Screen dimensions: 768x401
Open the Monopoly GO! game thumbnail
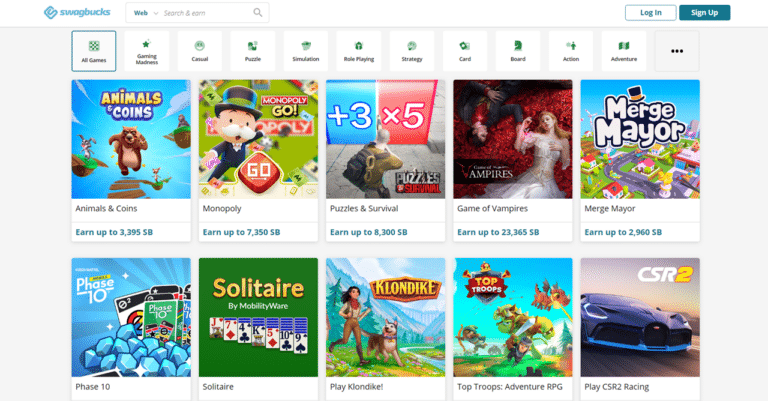[x=258, y=139]
